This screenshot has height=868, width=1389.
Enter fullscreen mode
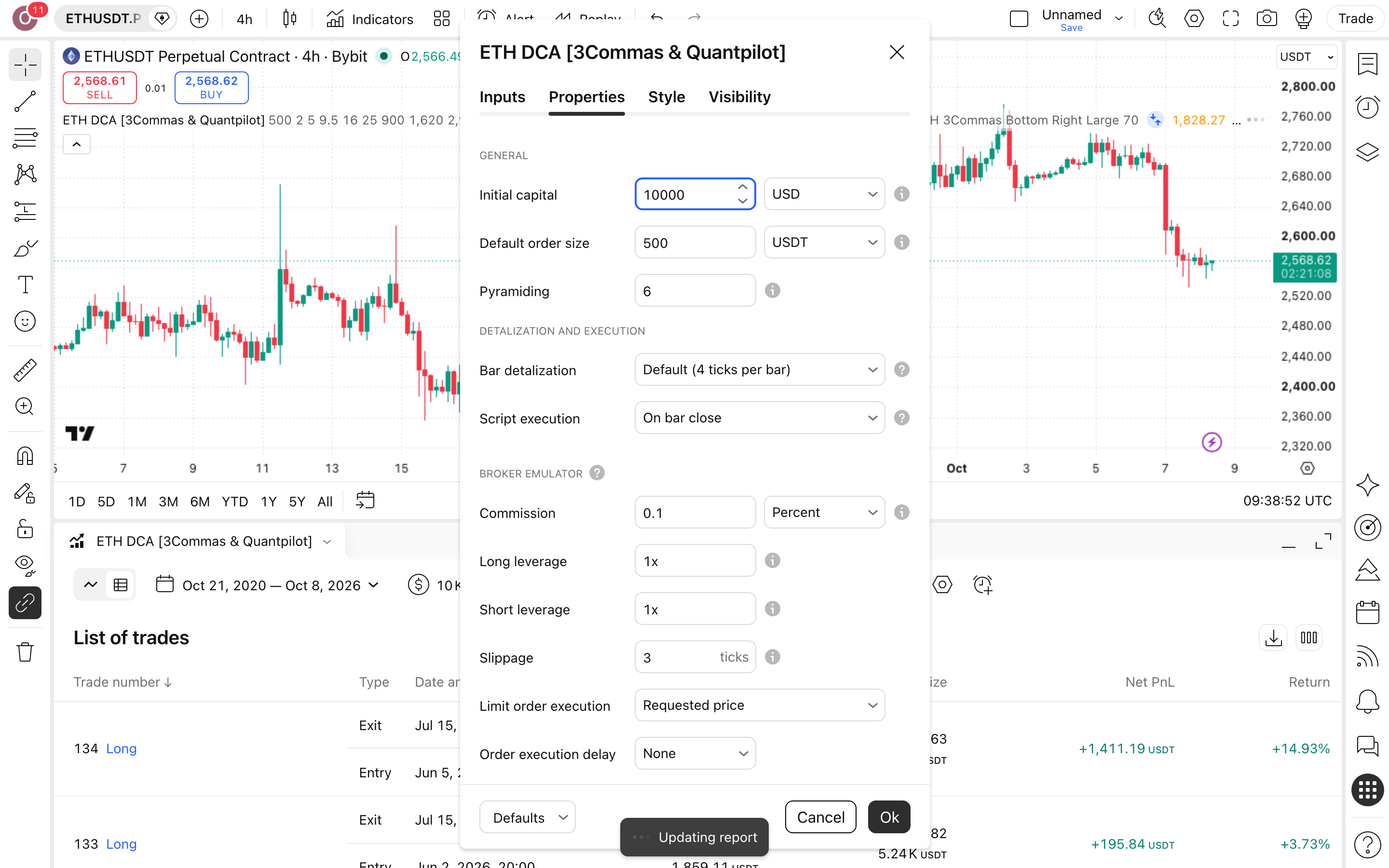(x=1231, y=18)
